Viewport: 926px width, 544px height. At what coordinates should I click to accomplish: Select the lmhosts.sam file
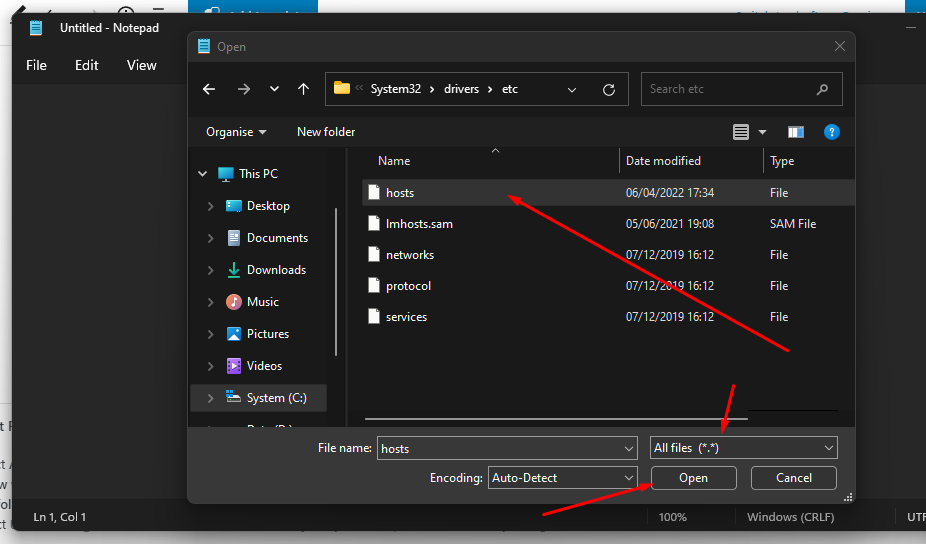tap(419, 224)
